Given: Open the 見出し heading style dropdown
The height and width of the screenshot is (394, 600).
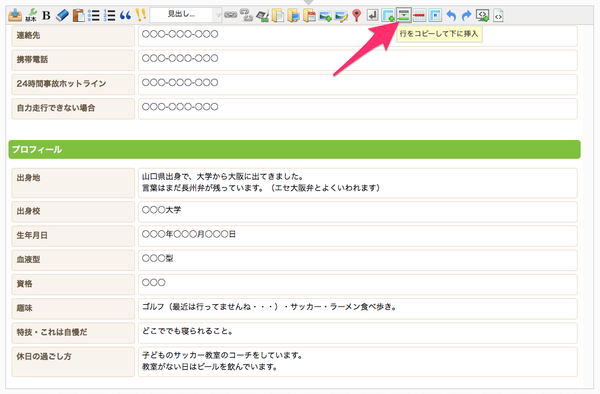Looking at the screenshot, I should point(186,15).
